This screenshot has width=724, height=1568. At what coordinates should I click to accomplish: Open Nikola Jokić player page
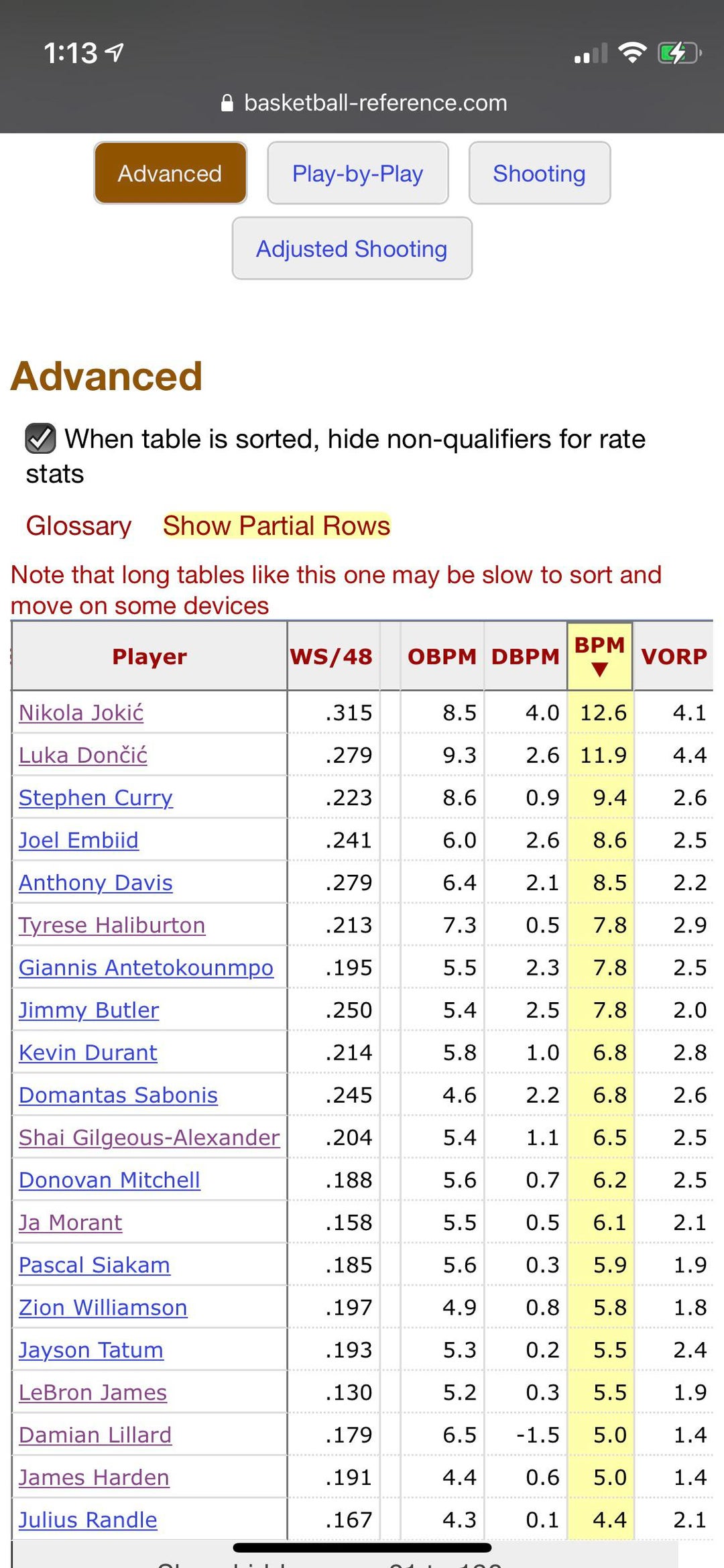tap(81, 713)
